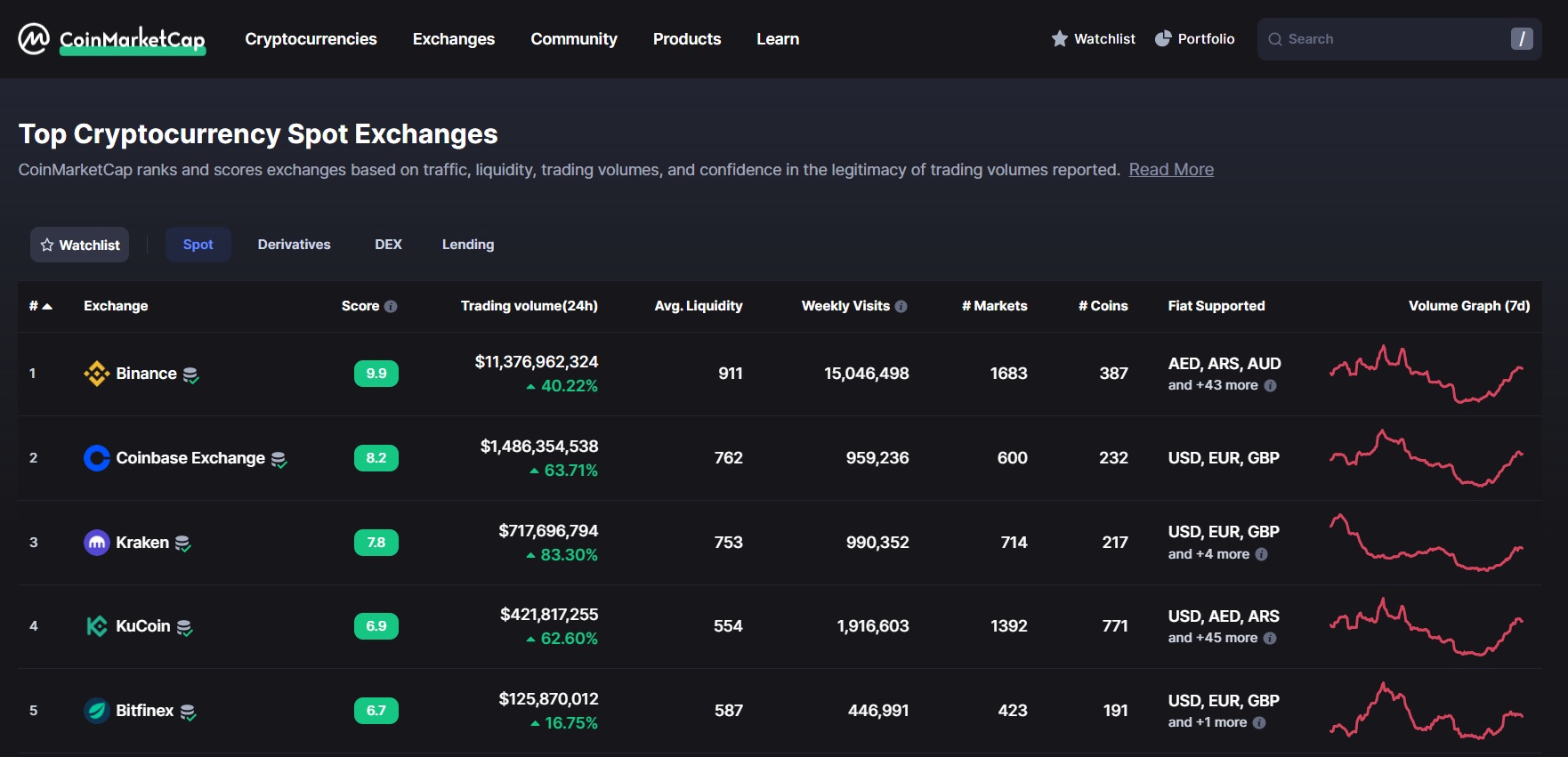Screen dimensions: 1568x757
Task: Click Coinbase Exchange reserves badge icon
Action: (x=279, y=460)
